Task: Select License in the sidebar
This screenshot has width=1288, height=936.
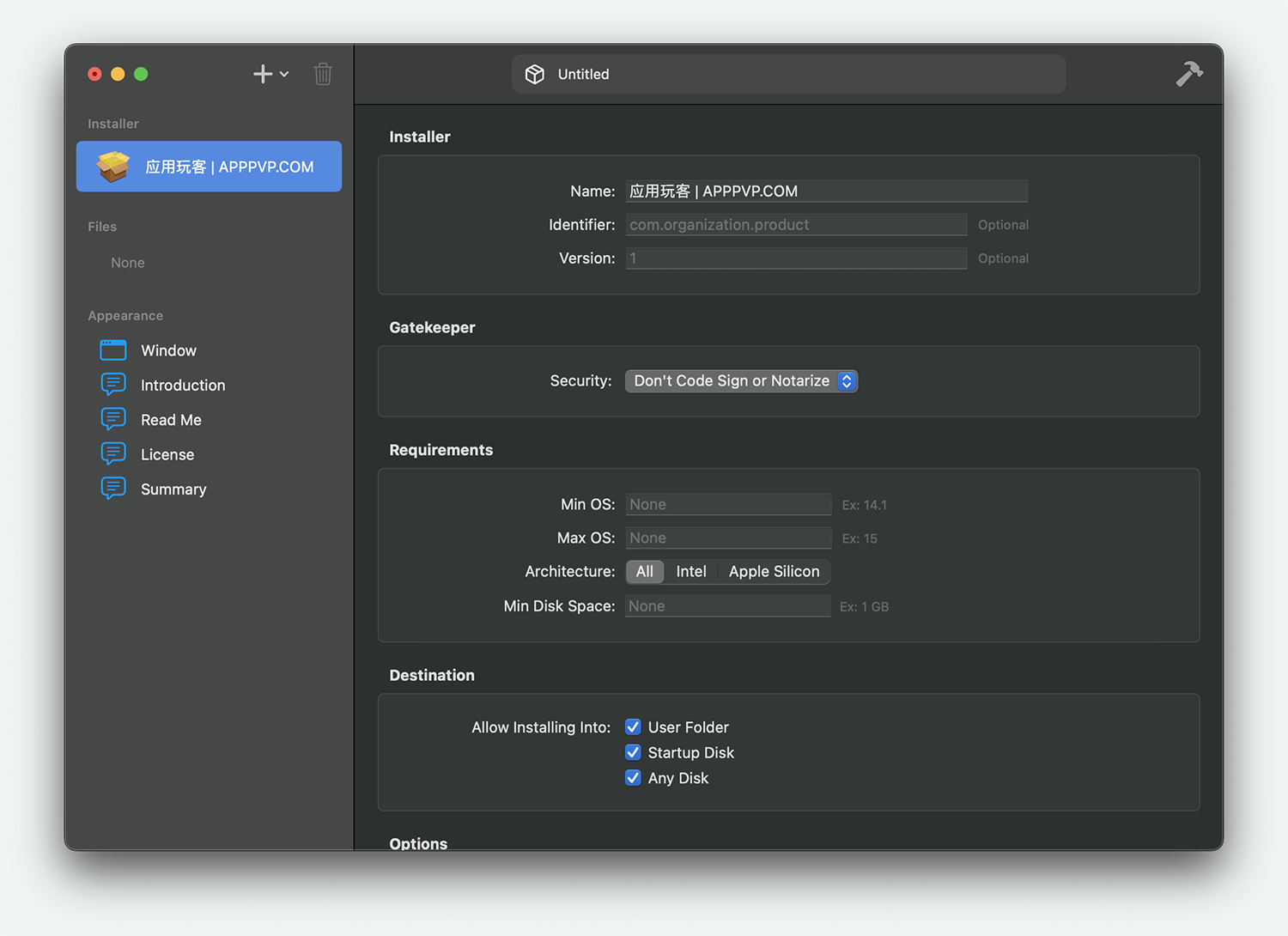Action: pyautogui.click(x=167, y=454)
